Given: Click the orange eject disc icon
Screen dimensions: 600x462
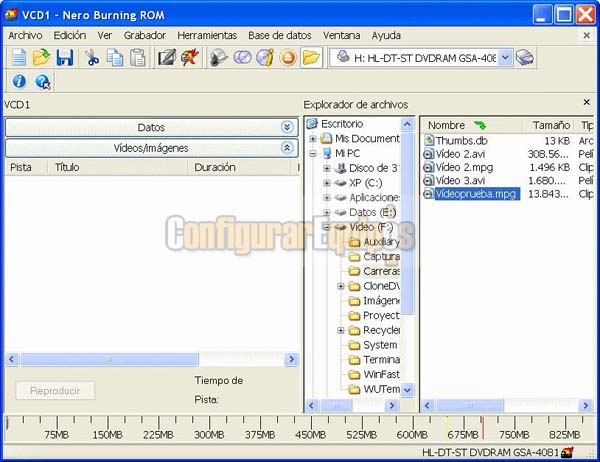Looking at the screenshot, I should (x=288, y=58).
